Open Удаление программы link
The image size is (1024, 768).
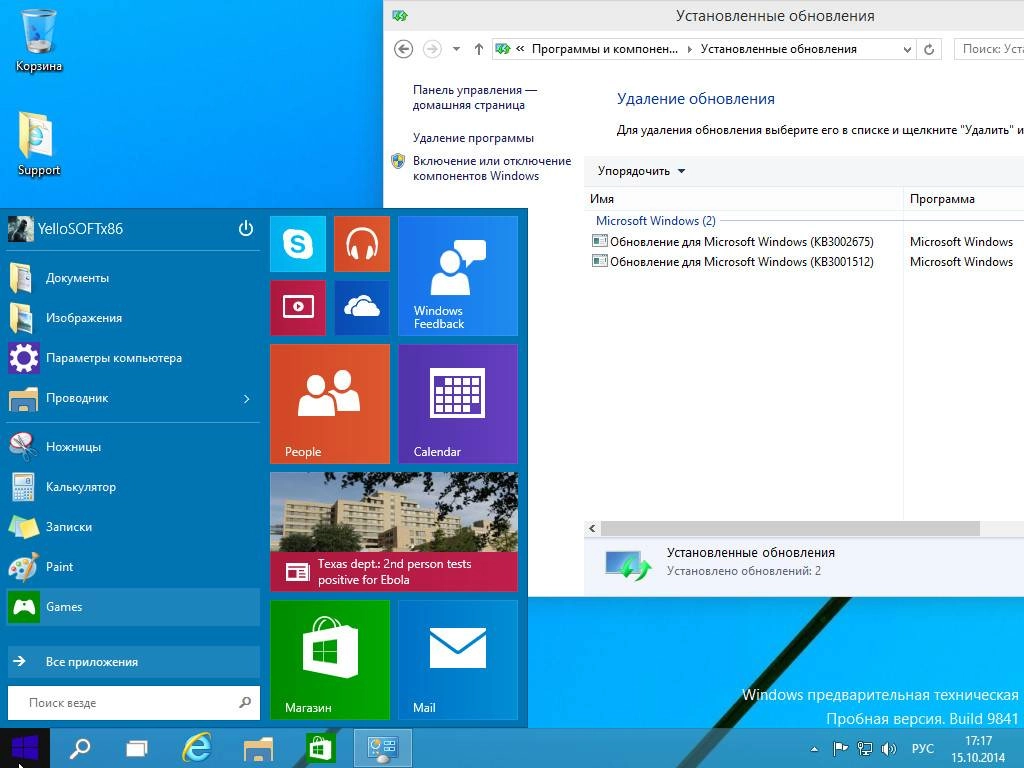pyautogui.click(x=473, y=138)
